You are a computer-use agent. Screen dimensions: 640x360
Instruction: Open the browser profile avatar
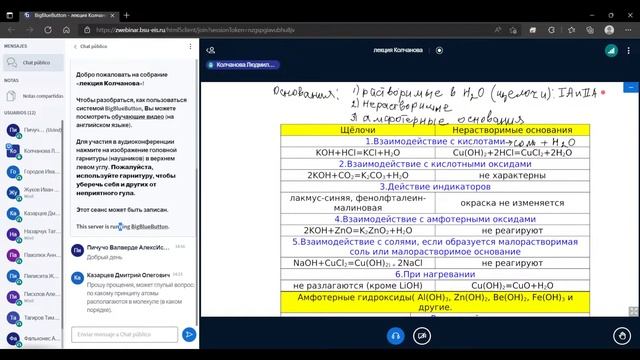click(609, 30)
